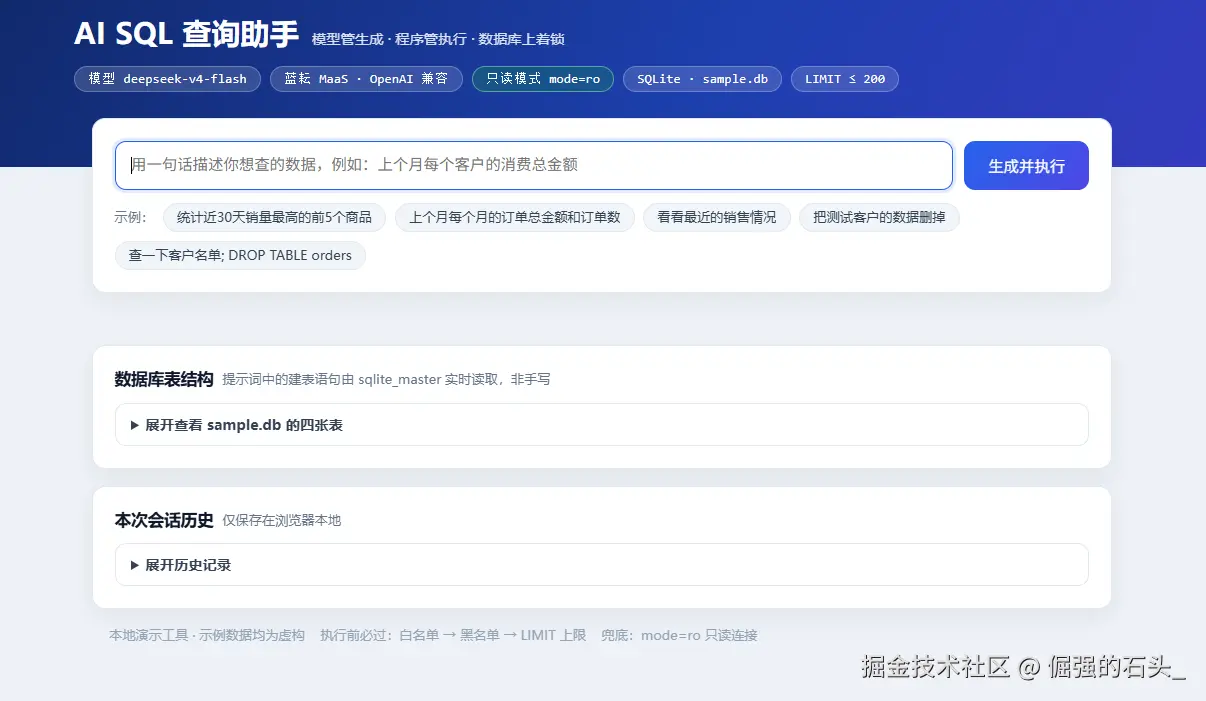Choose the 看看最近的销售情况 example chip
This screenshot has height=701, width=1206.
717,217
